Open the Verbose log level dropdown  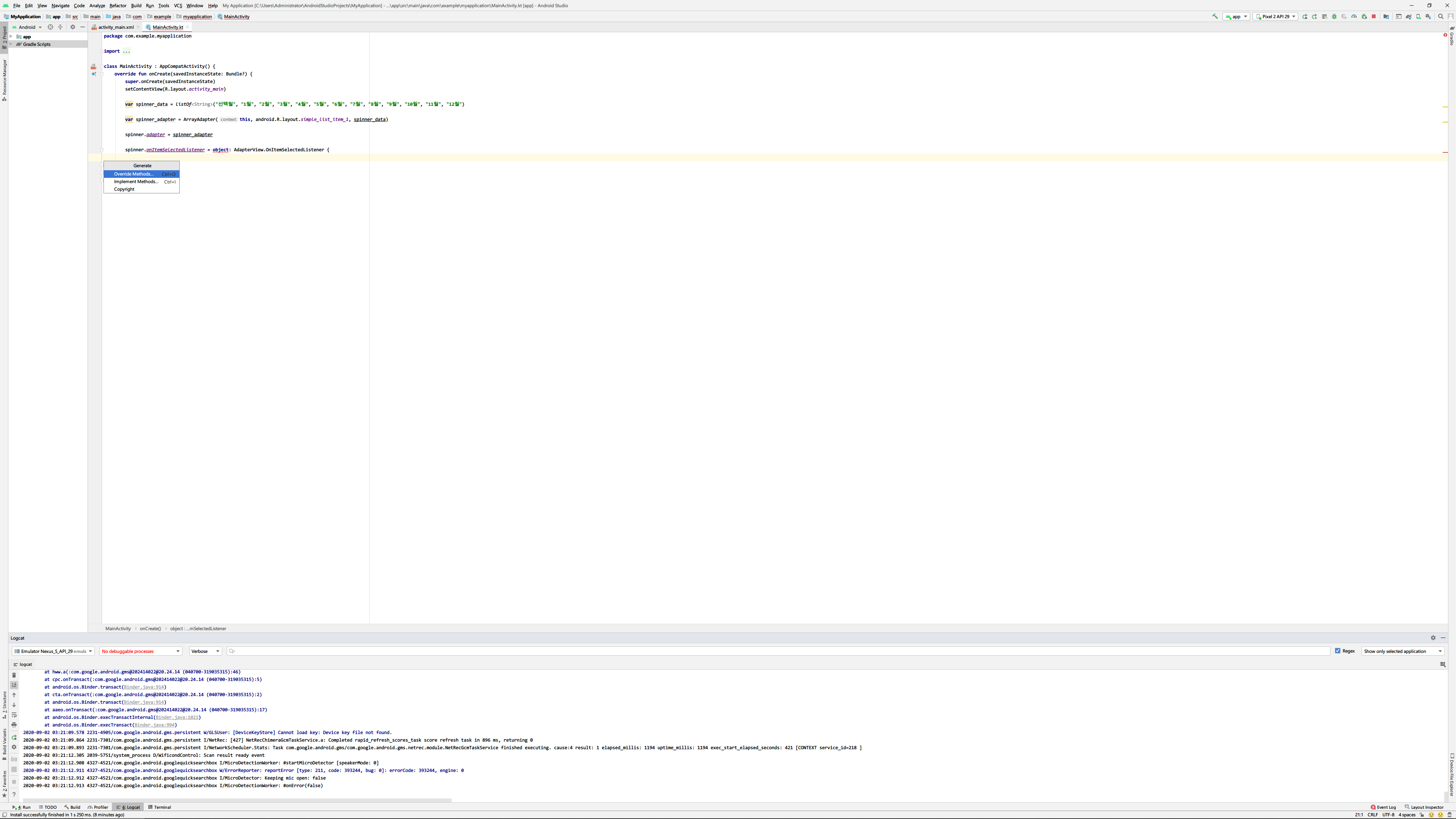[205, 651]
